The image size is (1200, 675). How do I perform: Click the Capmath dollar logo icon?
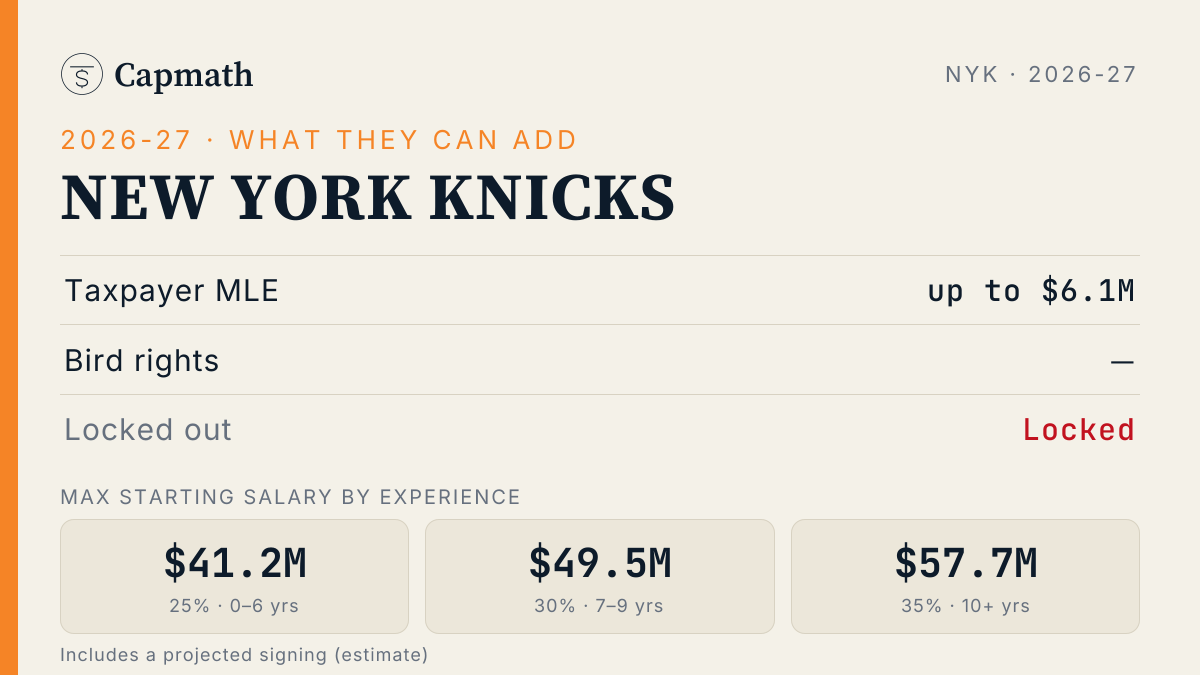82,74
